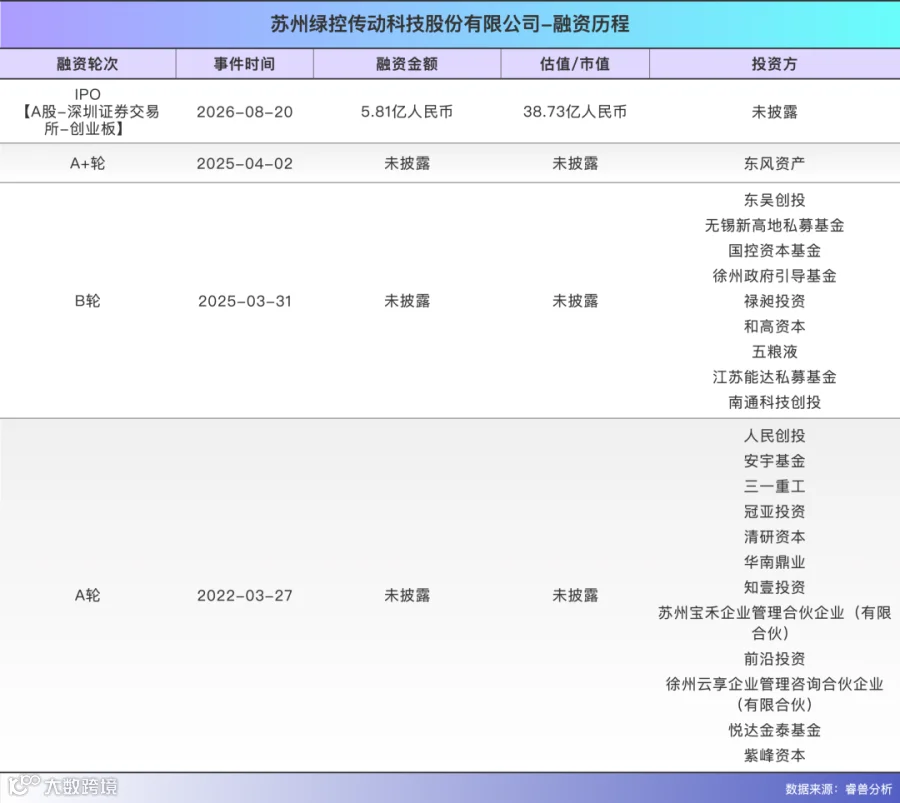Select the A轮 round cell

tap(87, 595)
